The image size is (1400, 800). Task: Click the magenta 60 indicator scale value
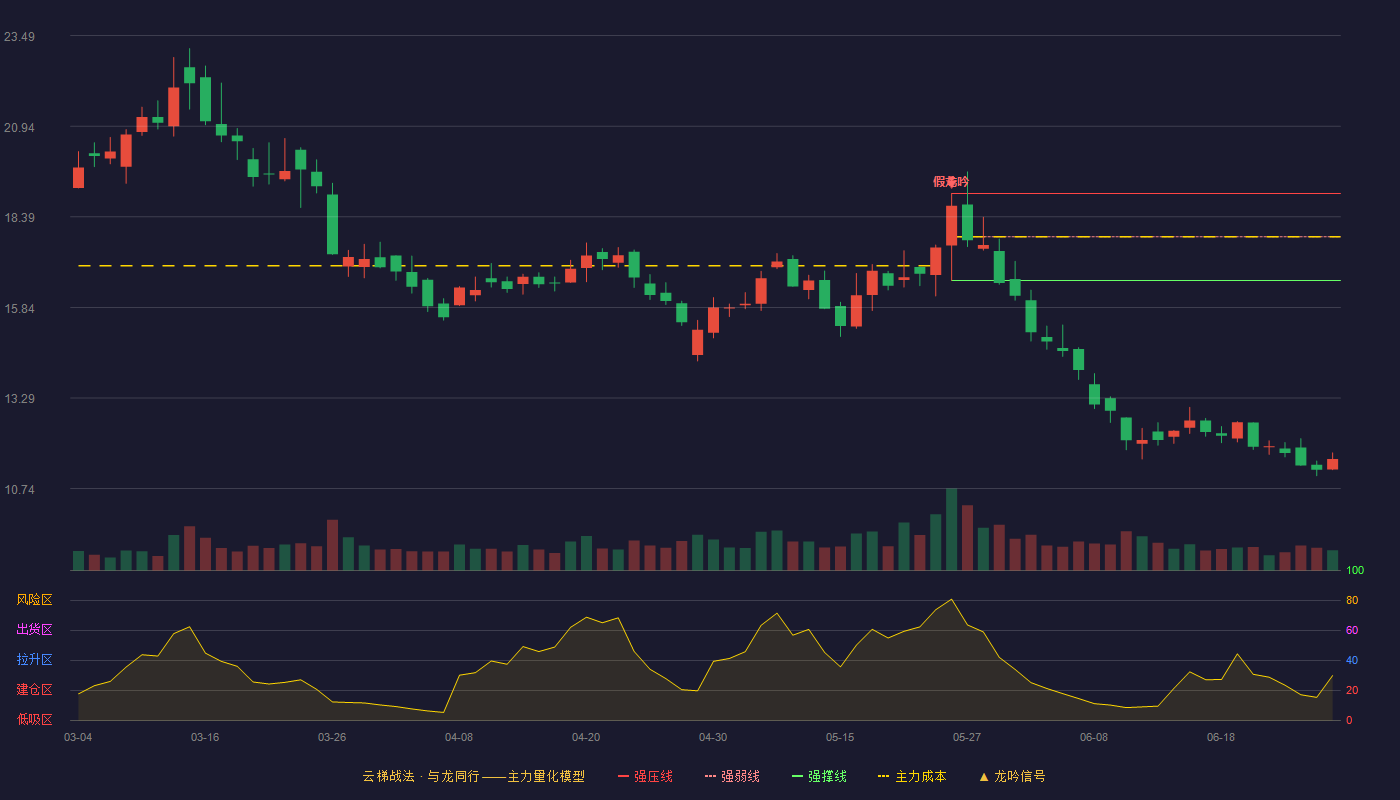pos(1352,630)
